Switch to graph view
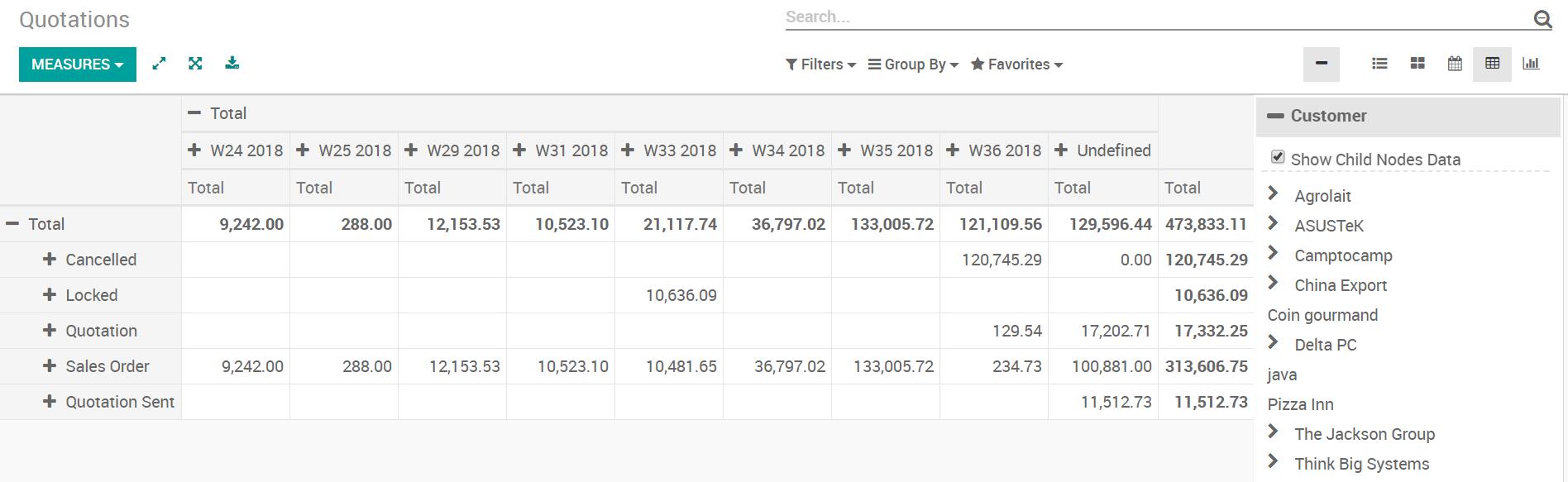 click(1531, 64)
